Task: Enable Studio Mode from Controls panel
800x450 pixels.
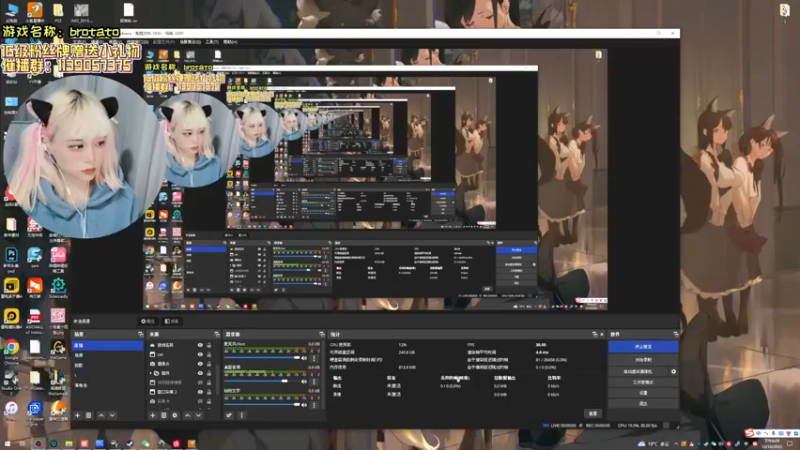Action: [643, 382]
